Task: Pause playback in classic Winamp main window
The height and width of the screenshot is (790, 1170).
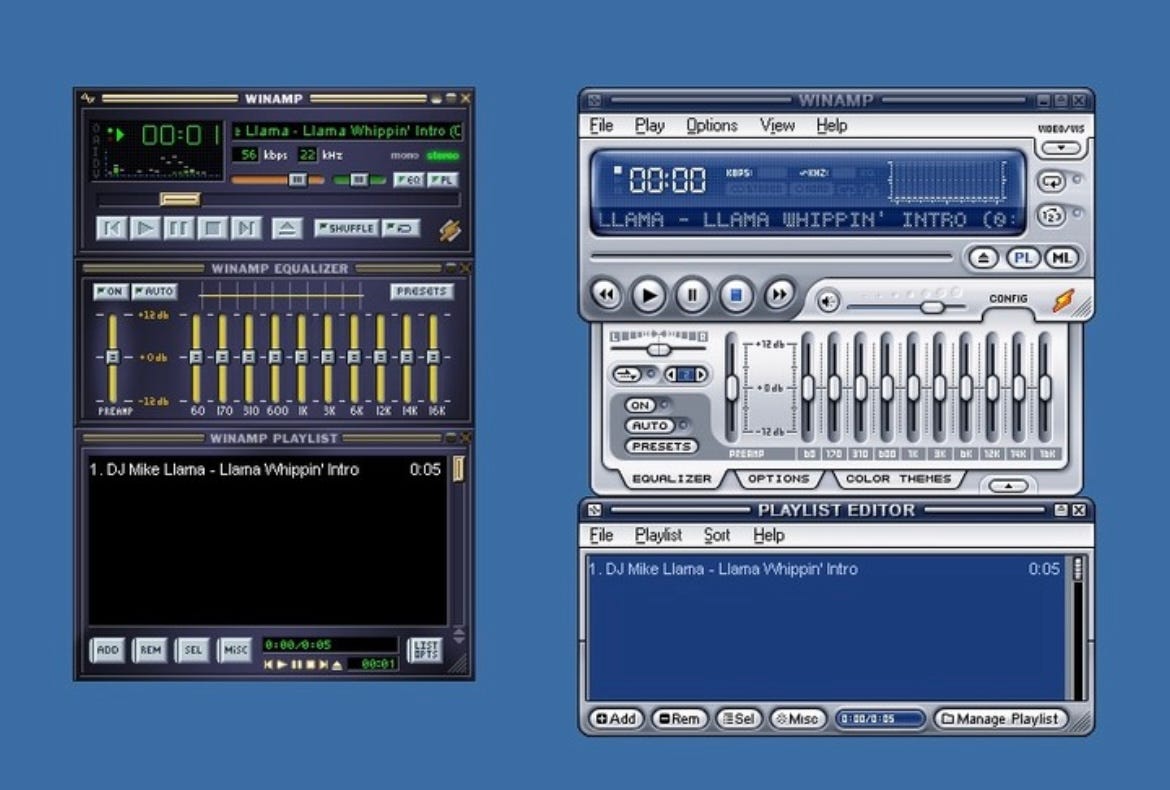Action: coord(179,228)
